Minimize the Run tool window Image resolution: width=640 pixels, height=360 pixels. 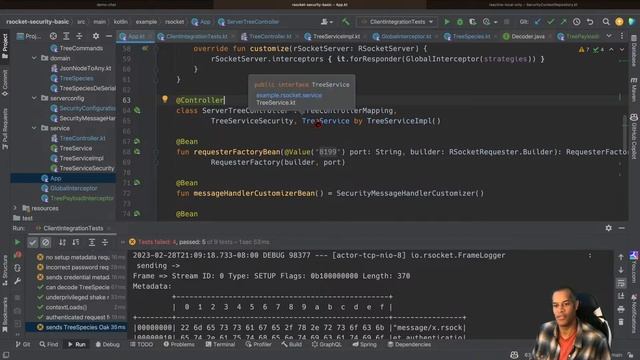point(621,228)
